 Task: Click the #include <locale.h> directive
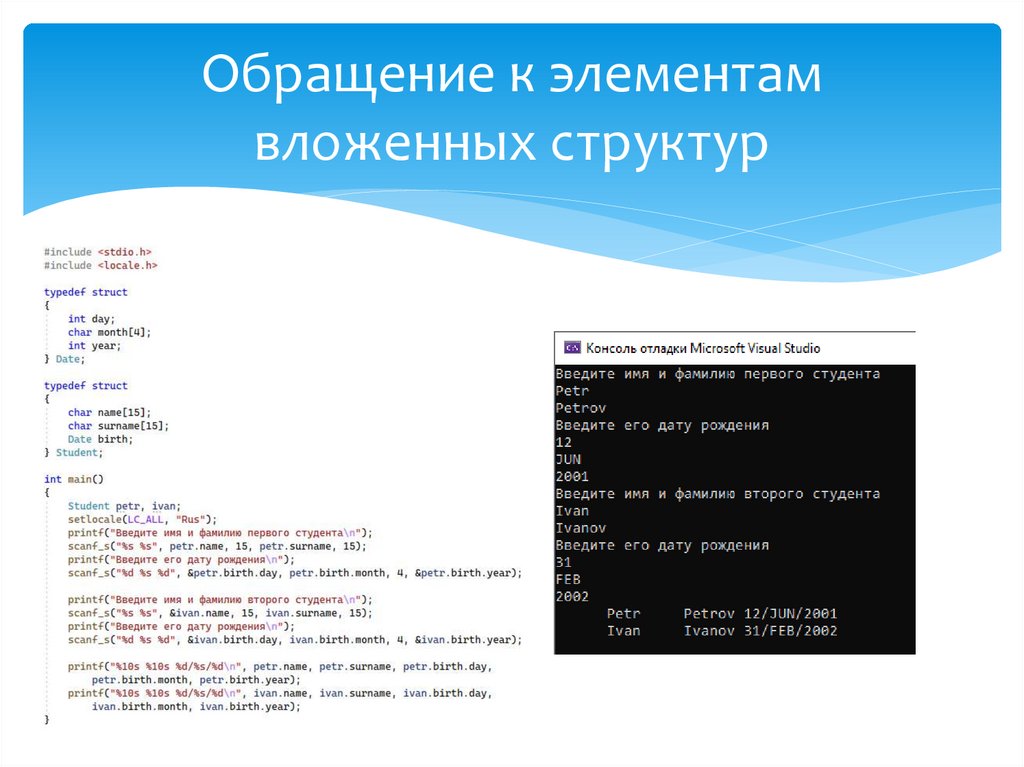103,265
